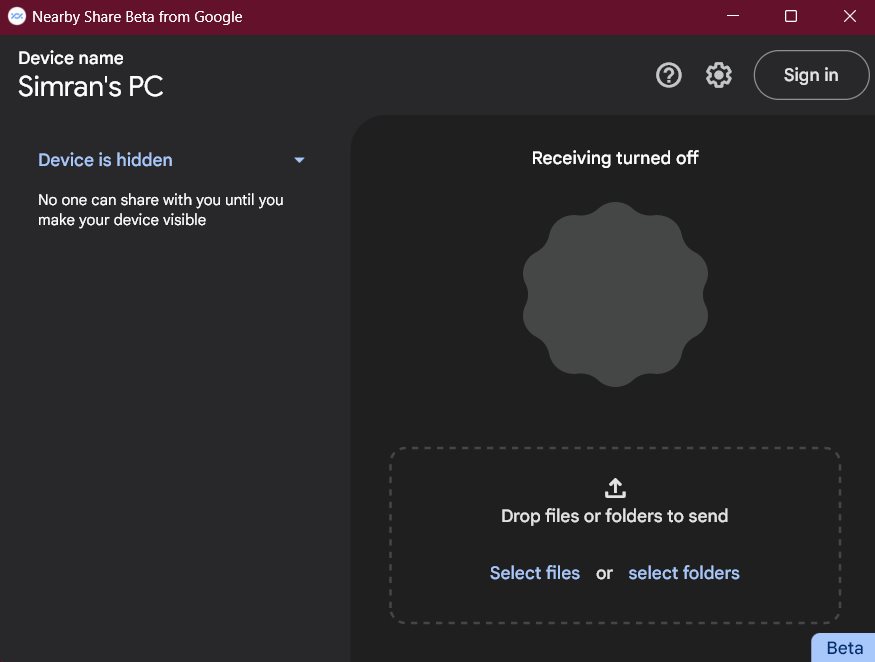
Task: Choose Select files link
Action: click(x=535, y=573)
